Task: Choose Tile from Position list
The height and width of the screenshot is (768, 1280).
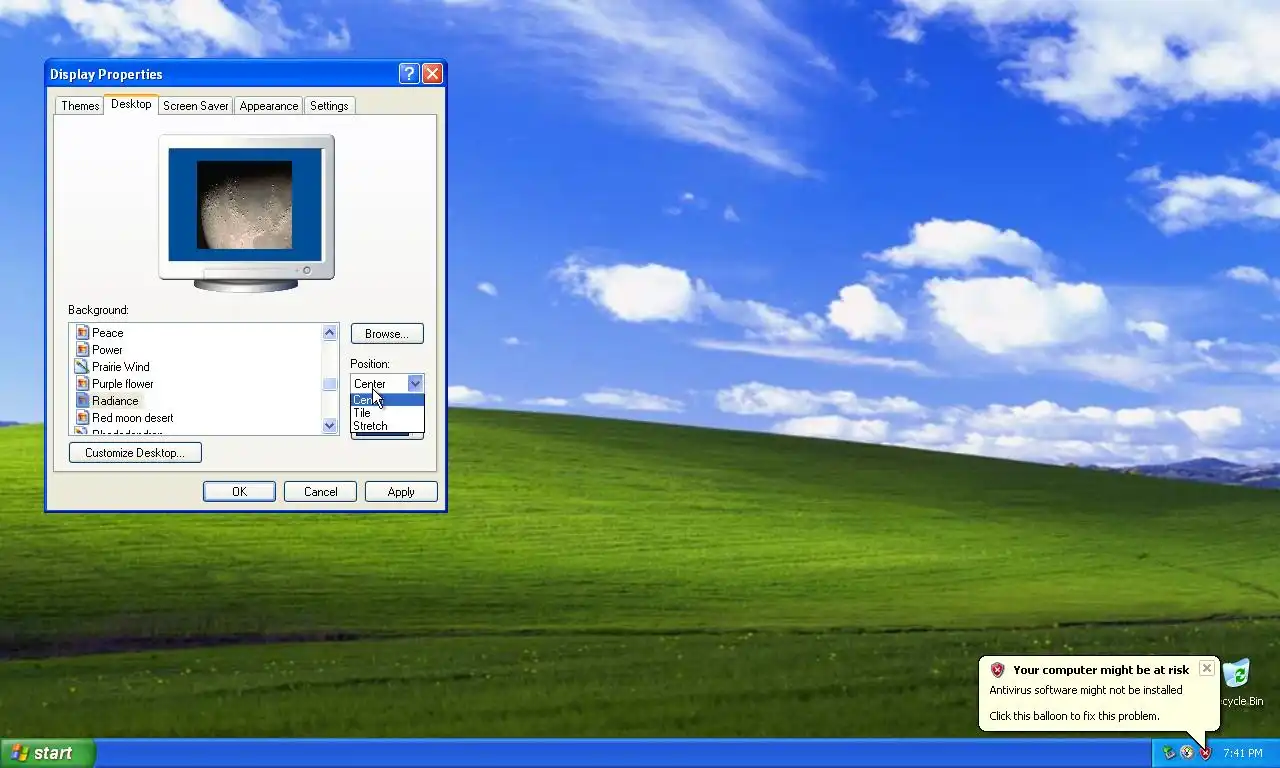Action: 387,413
